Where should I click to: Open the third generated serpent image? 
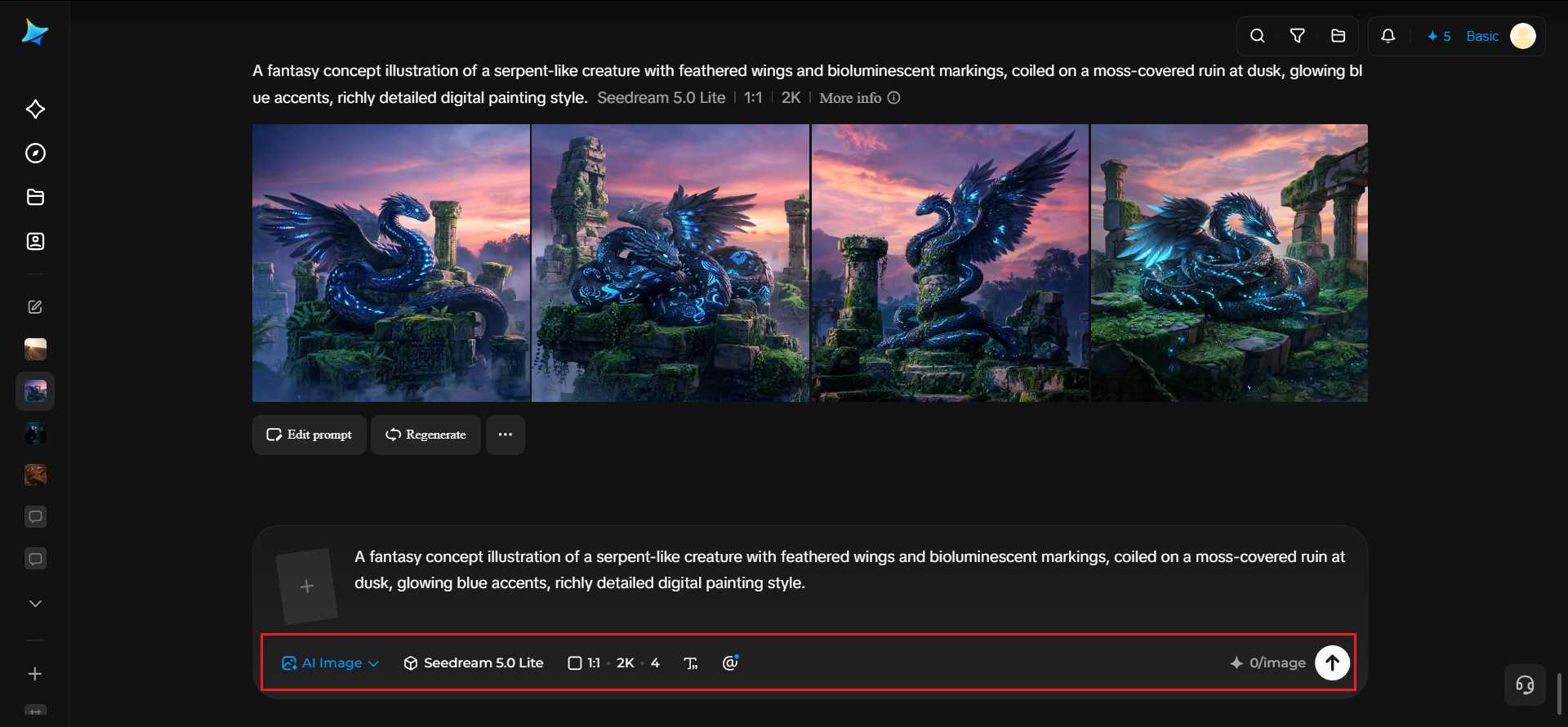coord(950,263)
